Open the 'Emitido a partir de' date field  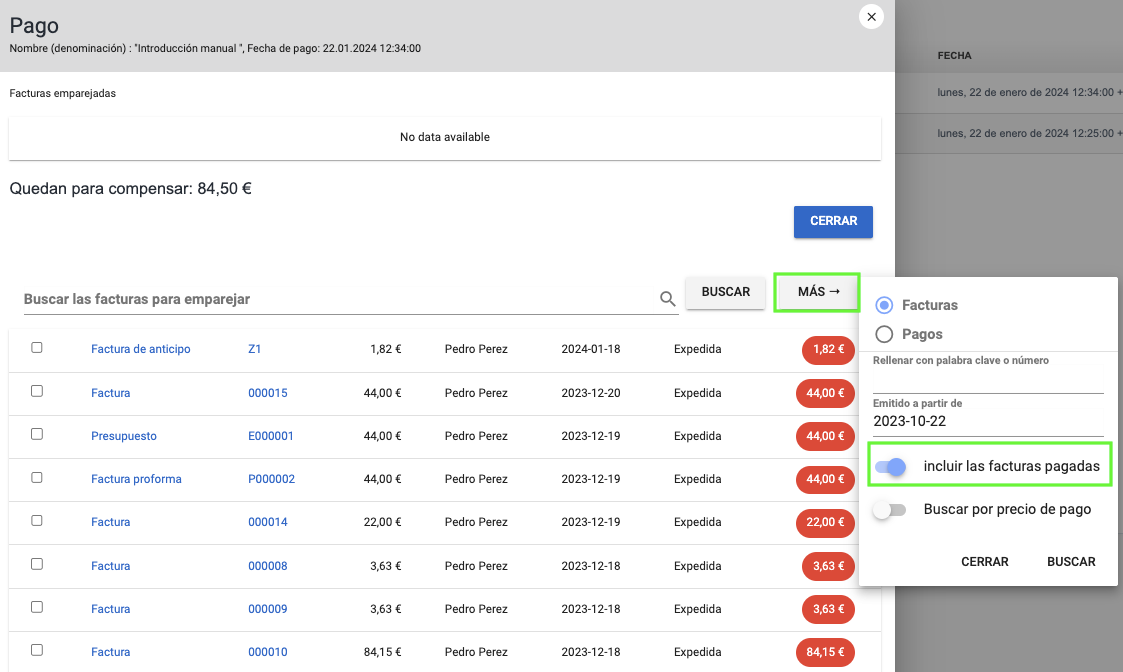point(987,421)
